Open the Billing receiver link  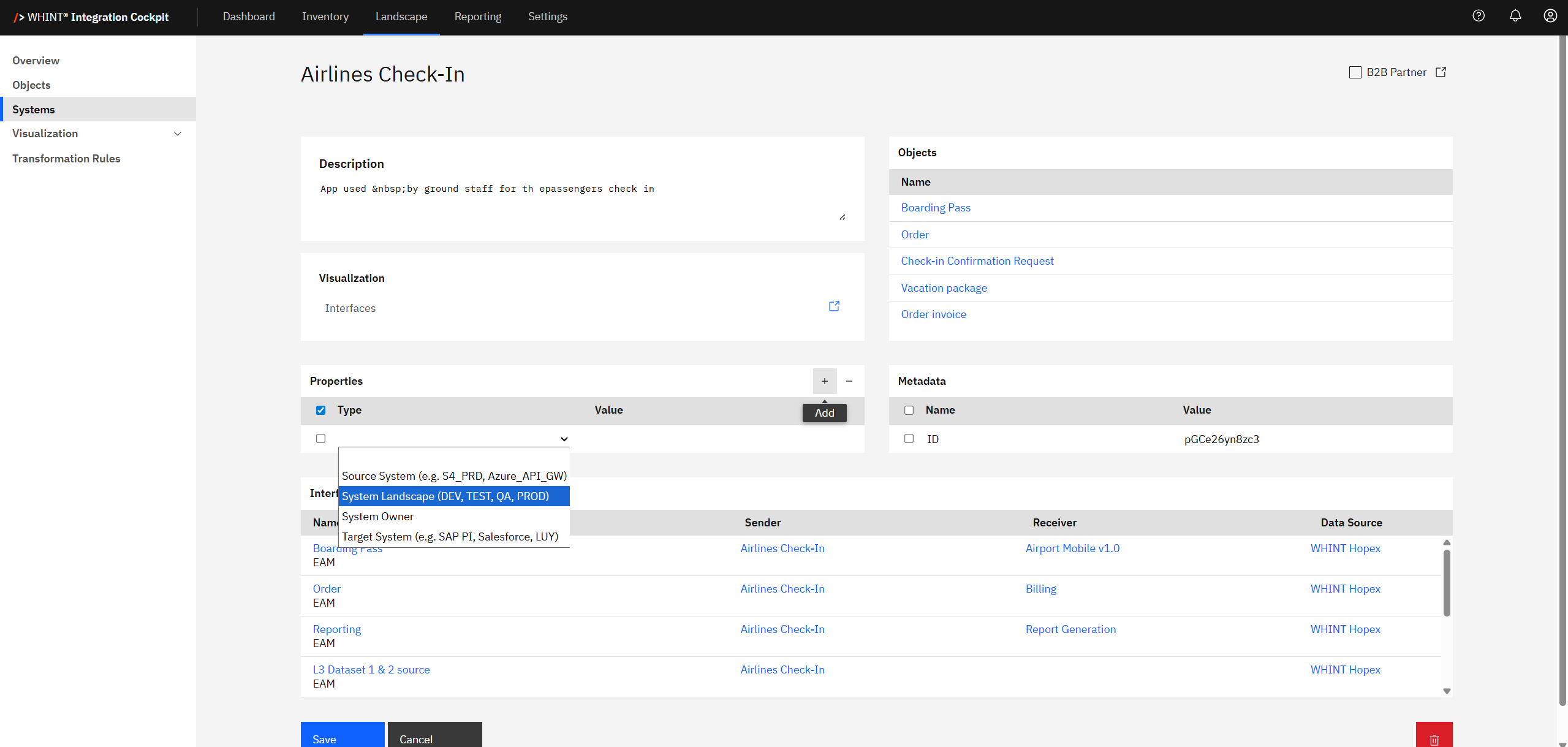[1041, 589]
